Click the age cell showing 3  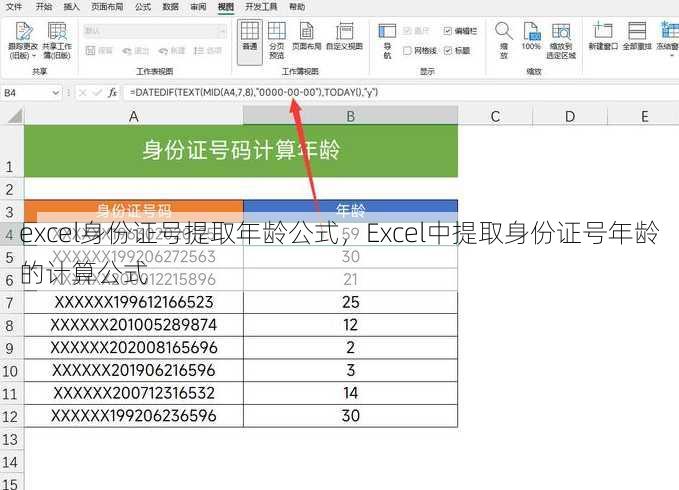point(350,371)
